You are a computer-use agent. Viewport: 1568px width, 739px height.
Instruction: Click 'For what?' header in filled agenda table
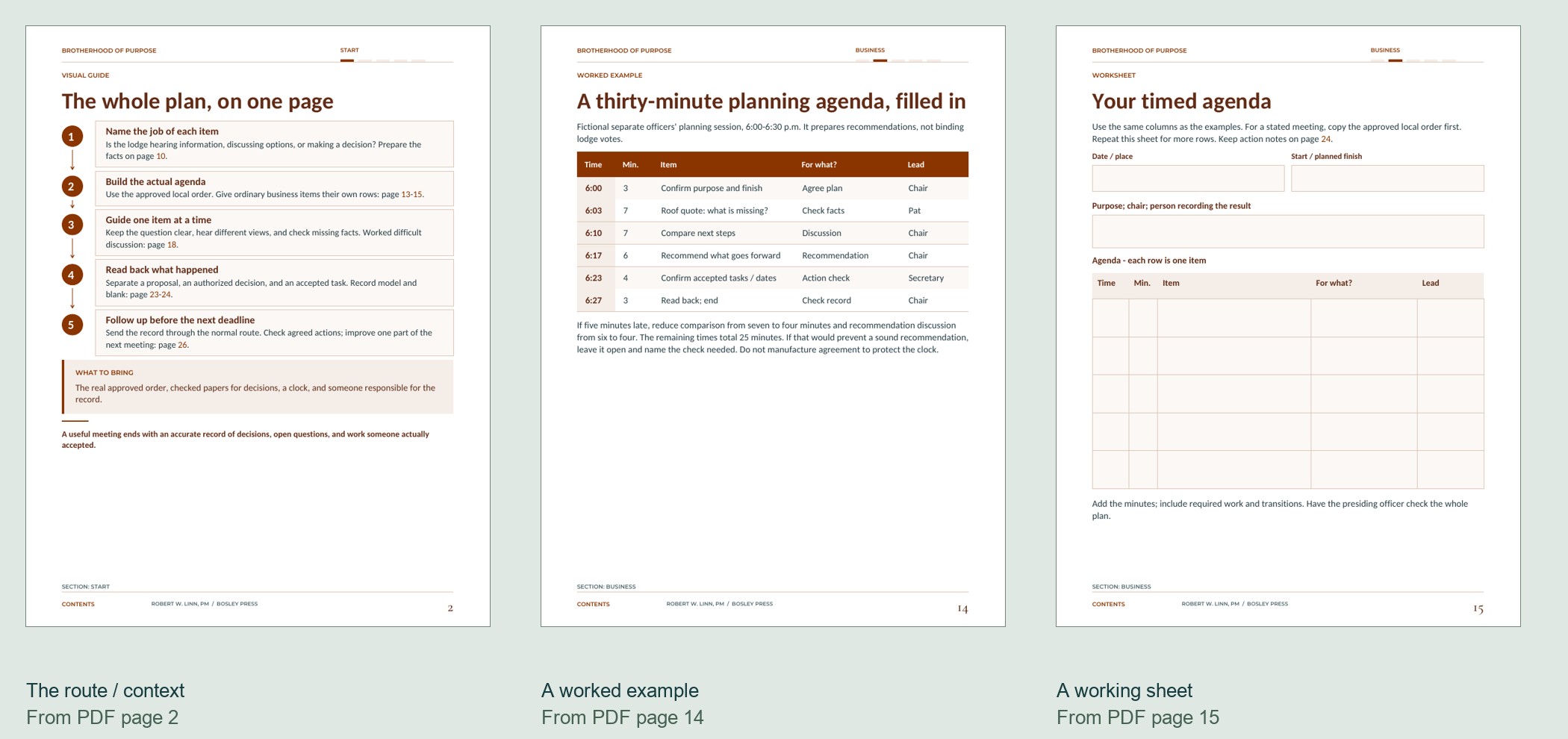(818, 164)
